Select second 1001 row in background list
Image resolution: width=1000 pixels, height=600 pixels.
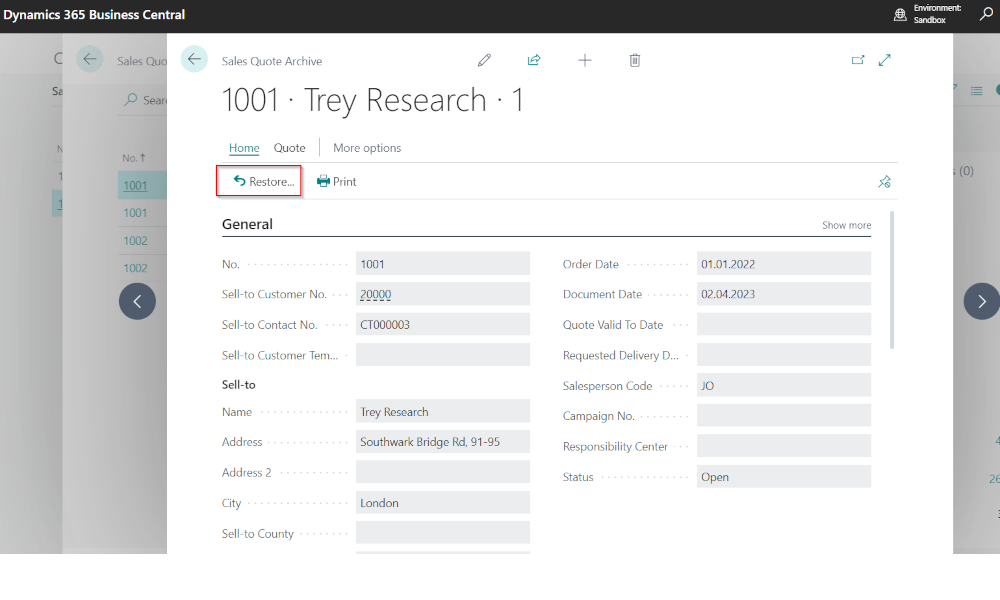pos(135,213)
